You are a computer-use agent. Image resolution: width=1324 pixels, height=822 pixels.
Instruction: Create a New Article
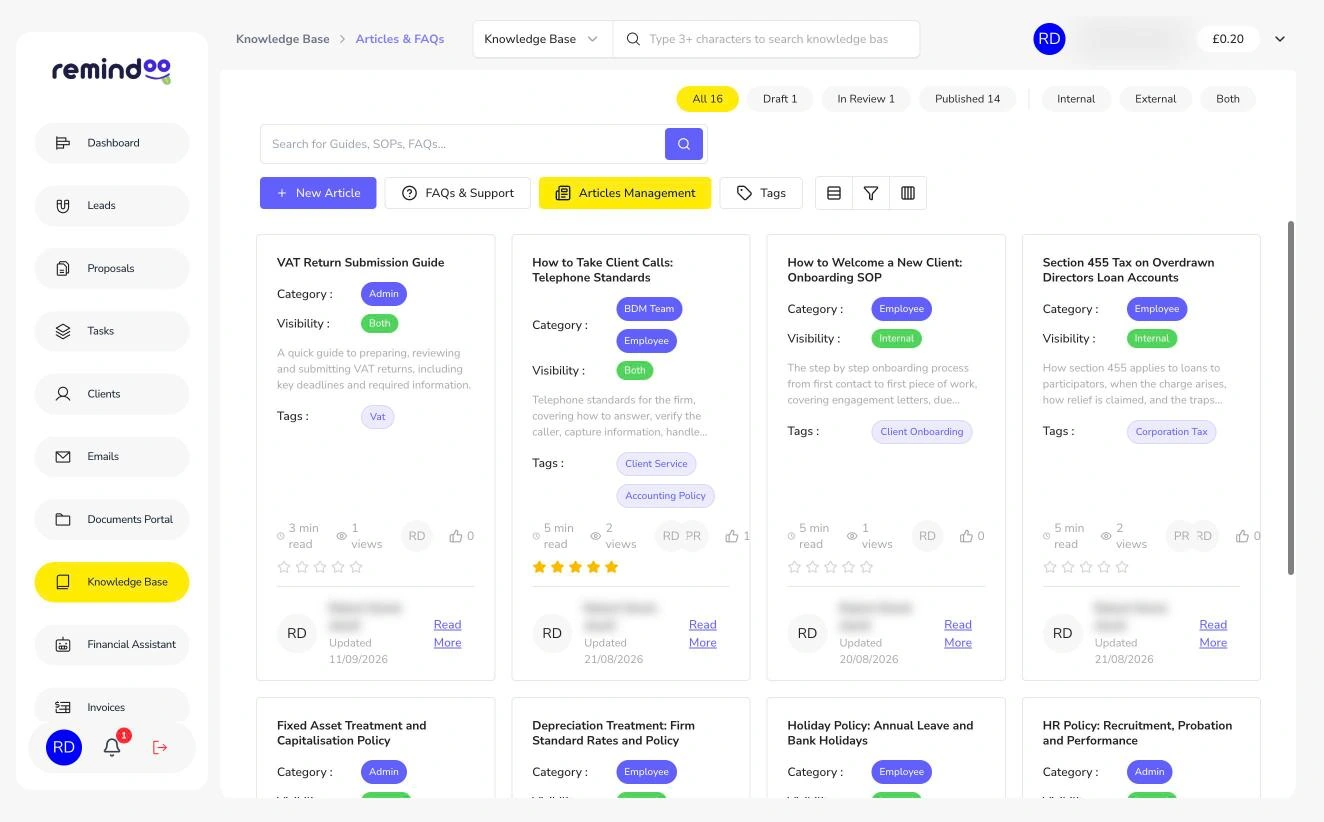[x=318, y=193]
